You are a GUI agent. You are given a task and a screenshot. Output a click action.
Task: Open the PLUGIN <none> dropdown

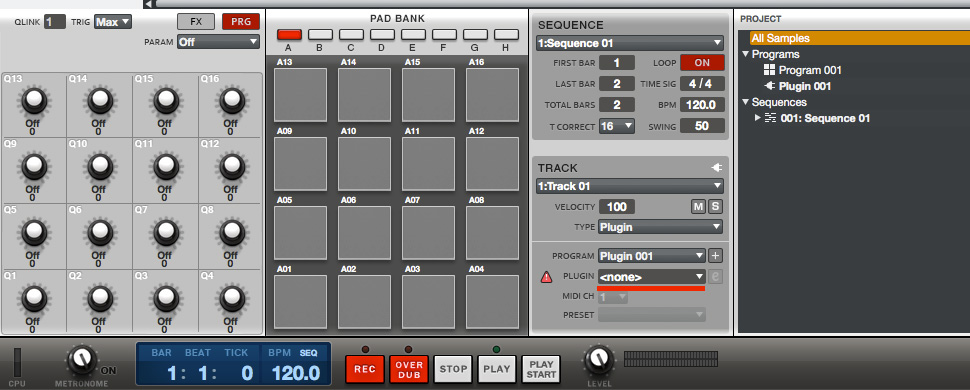click(651, 277)
